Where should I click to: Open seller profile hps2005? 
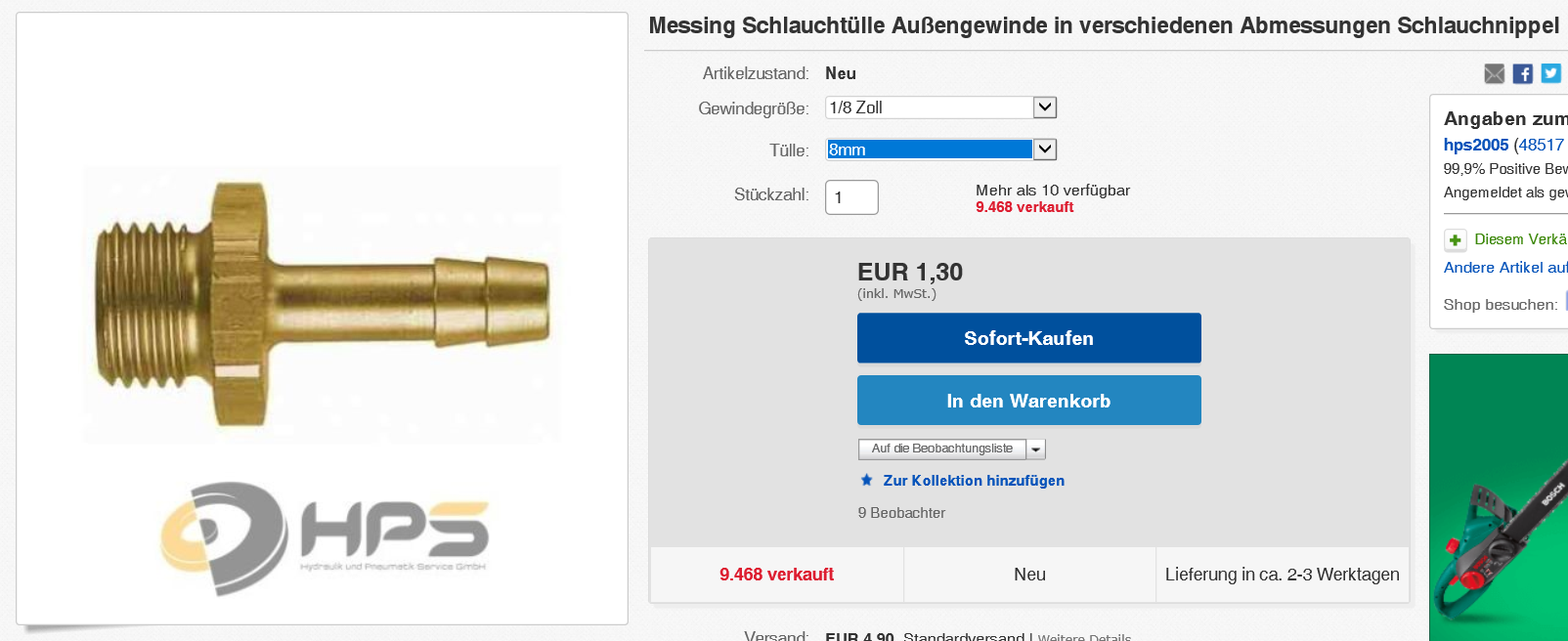1475,145
